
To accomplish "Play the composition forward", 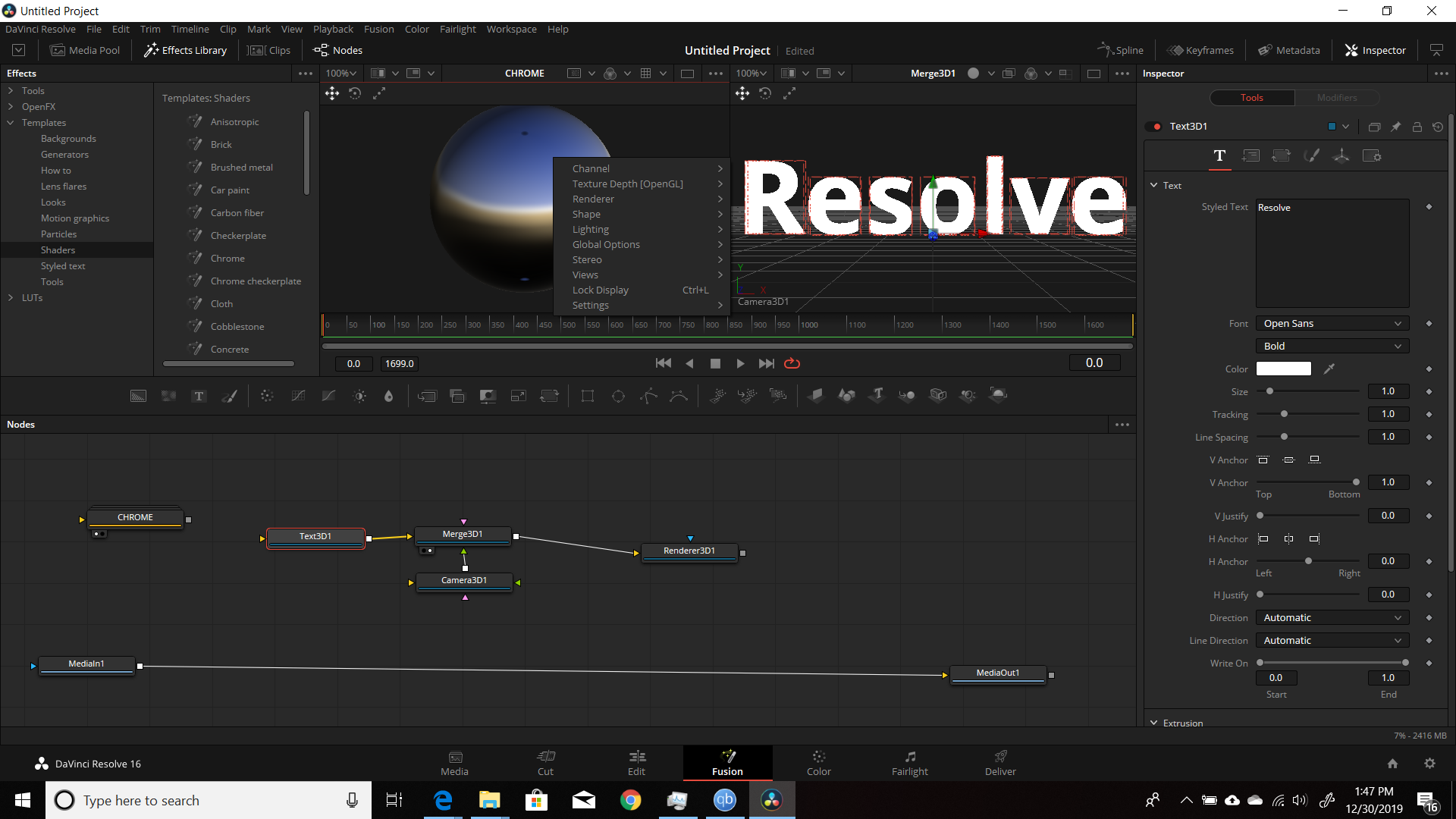I will (x=740, y=363).
